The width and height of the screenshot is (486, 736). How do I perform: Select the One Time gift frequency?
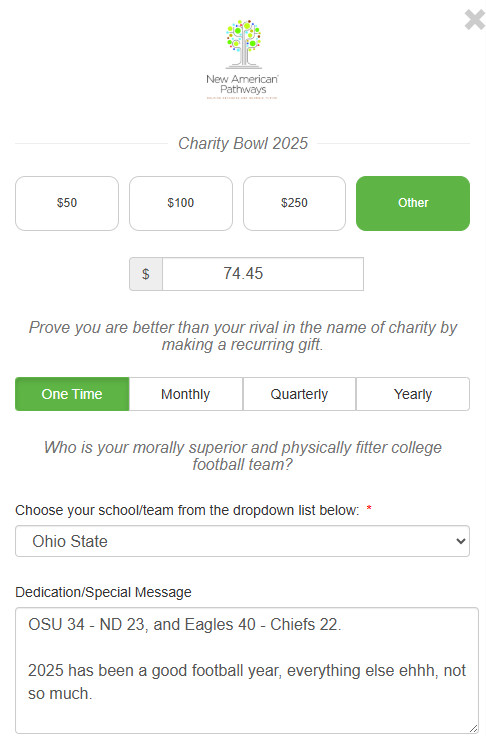[72, 394]
